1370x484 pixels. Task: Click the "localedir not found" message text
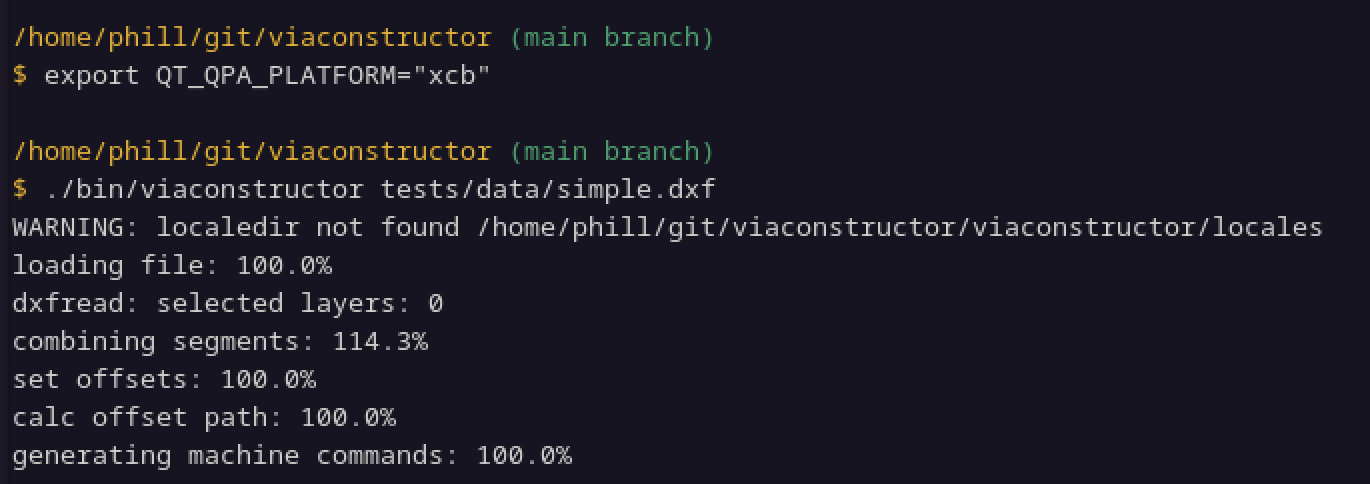[x=308, y=228]
